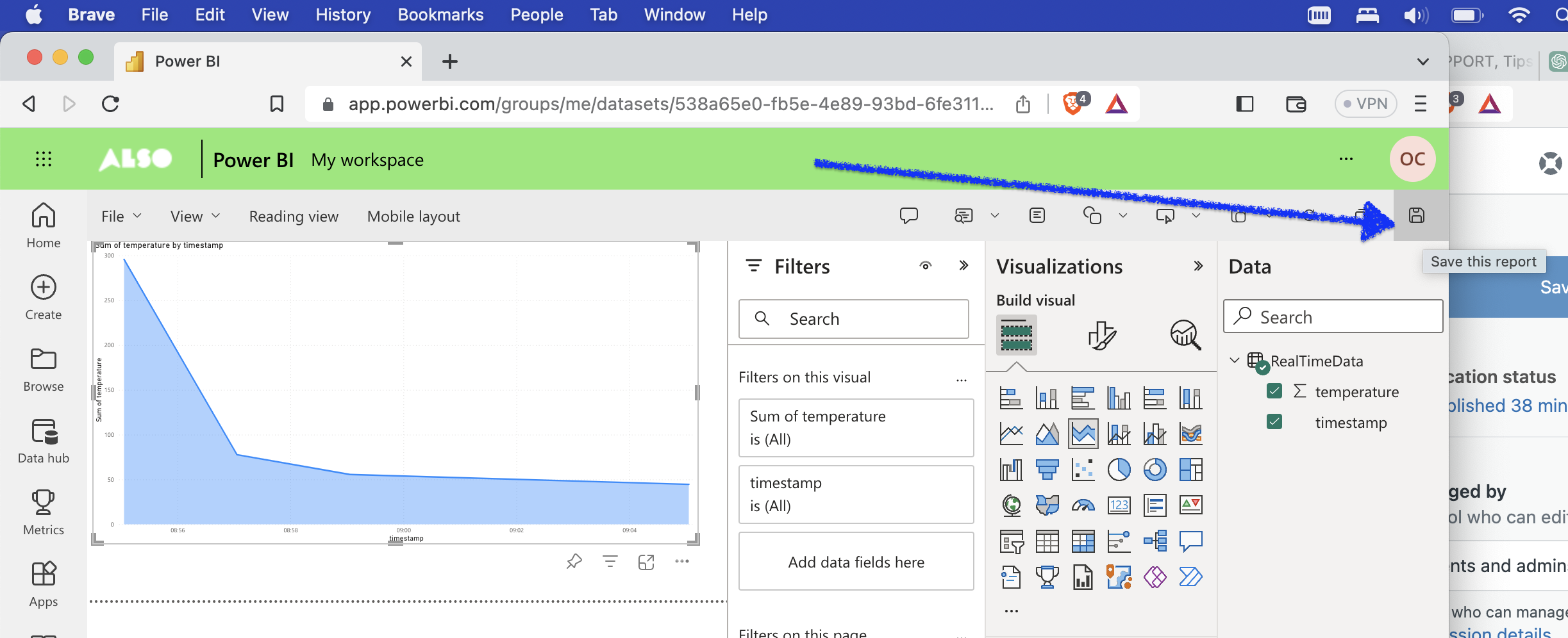
Task: Open Metrics from the left sidebar
Action: coord(44,512)
